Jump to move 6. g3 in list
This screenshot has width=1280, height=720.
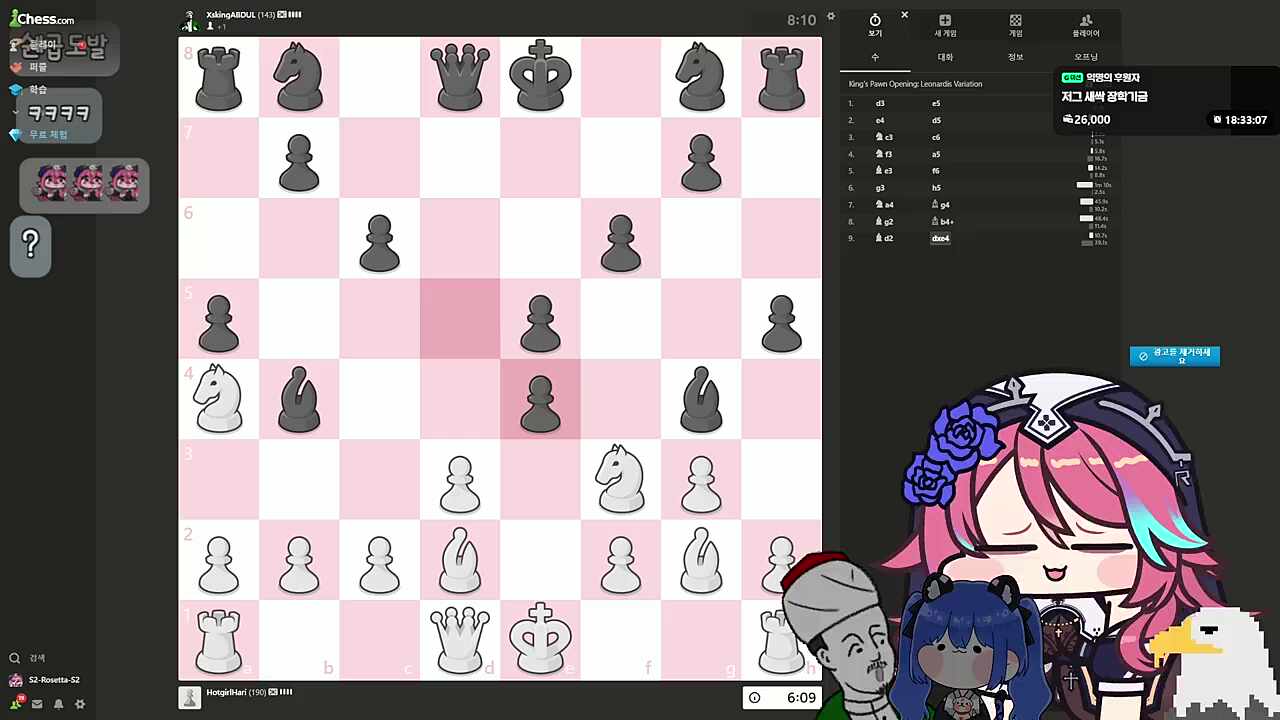point(880,188)
